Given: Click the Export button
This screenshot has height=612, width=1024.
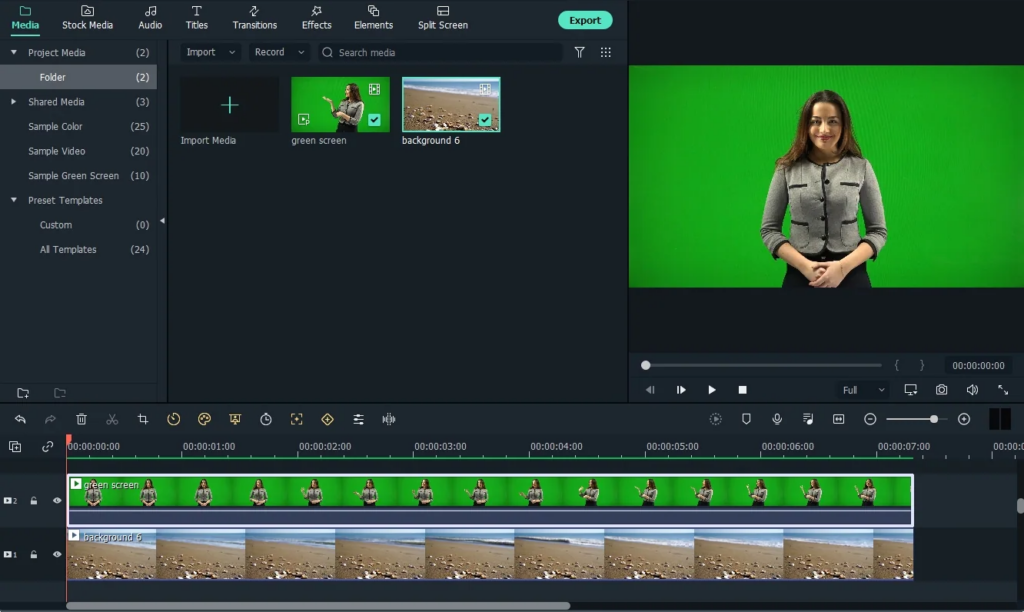Looking at the screenshot, I should [584, 19].
